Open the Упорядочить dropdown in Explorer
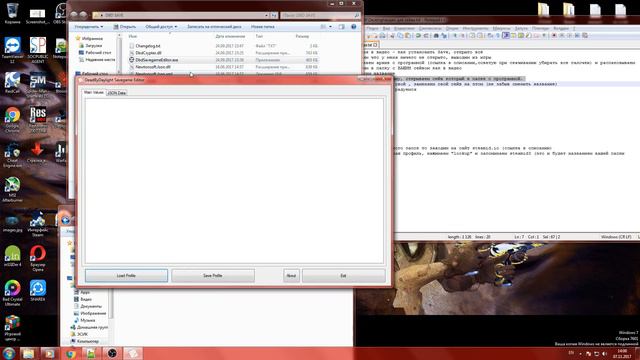640x360 pixels. (x=89, y=27)
